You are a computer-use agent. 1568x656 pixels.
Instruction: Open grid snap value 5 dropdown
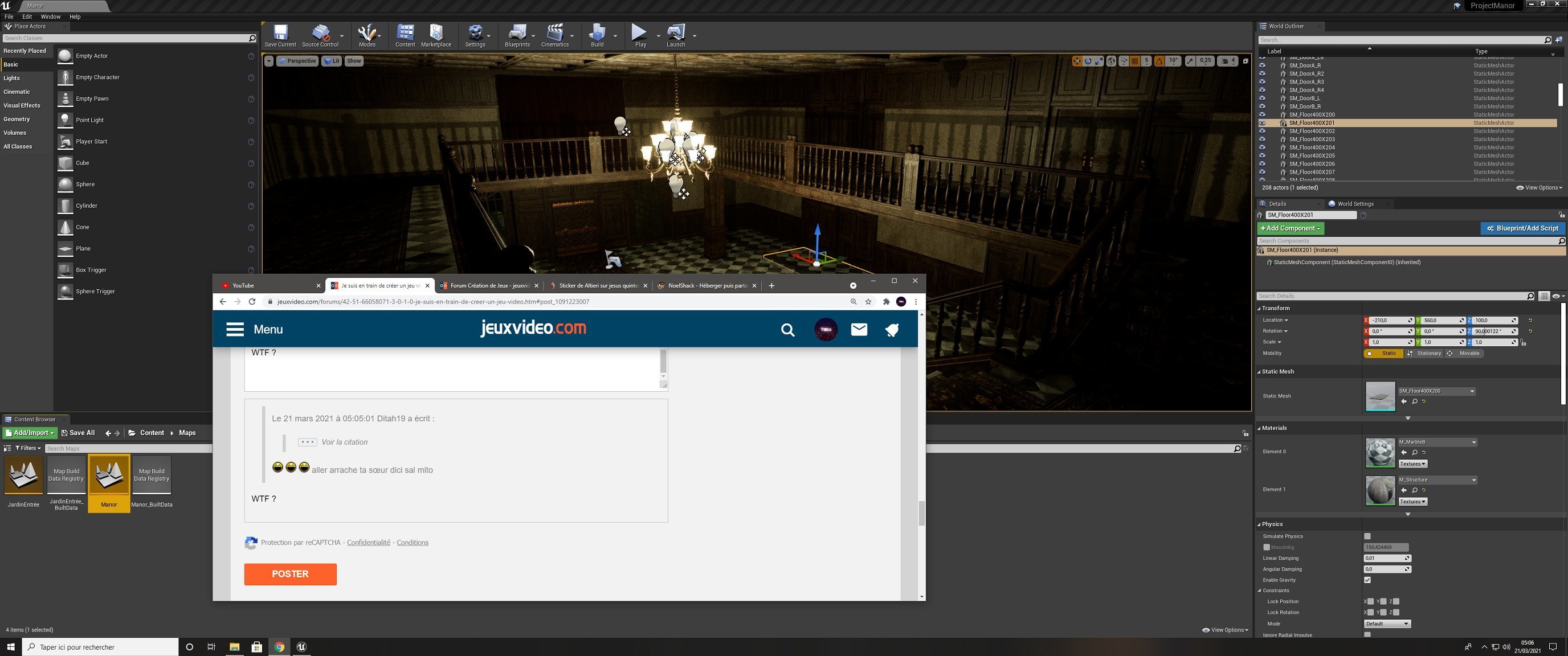(1147, 61)
